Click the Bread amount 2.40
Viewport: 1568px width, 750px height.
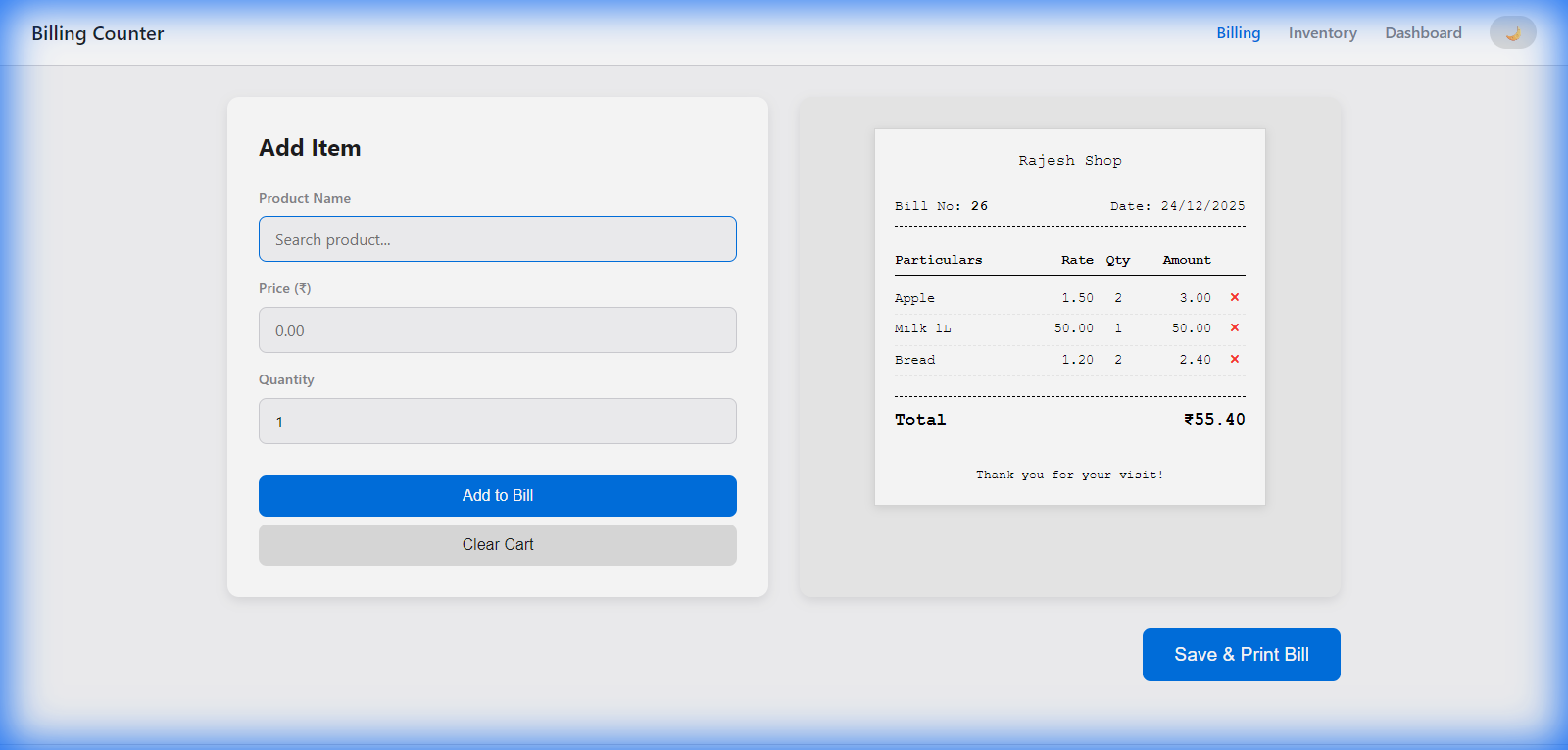coord(1195,360)
